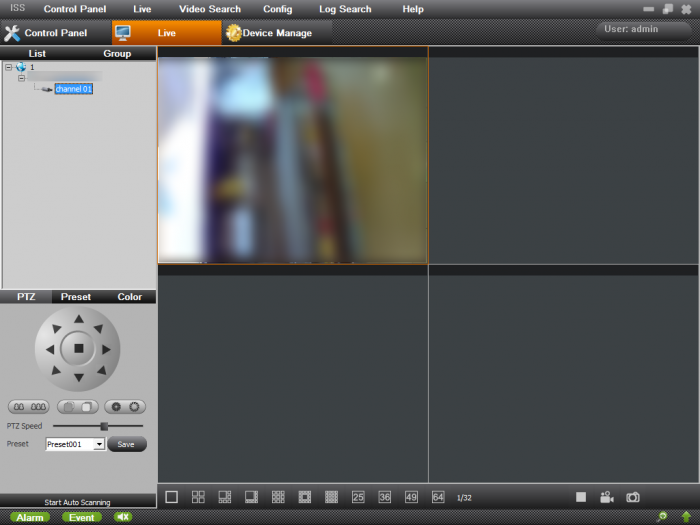The height and width of the screenshot is (525, 700).
Task: Select the 6-view split layout
Action: pos(225,497)
